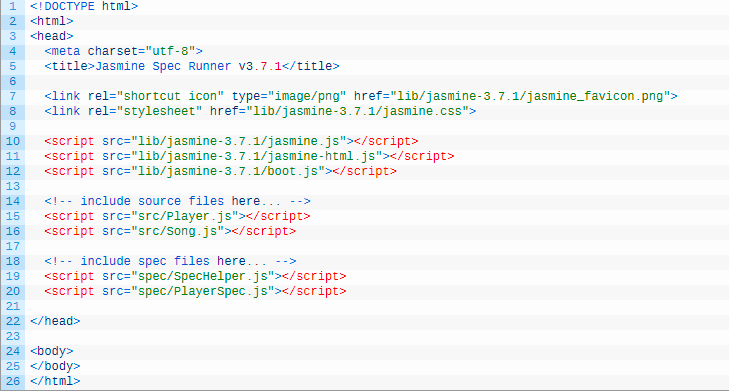This screenshot has height=391, width=729.
Task: Click the src/Song.js script path
Action: [x=181, y=231]
